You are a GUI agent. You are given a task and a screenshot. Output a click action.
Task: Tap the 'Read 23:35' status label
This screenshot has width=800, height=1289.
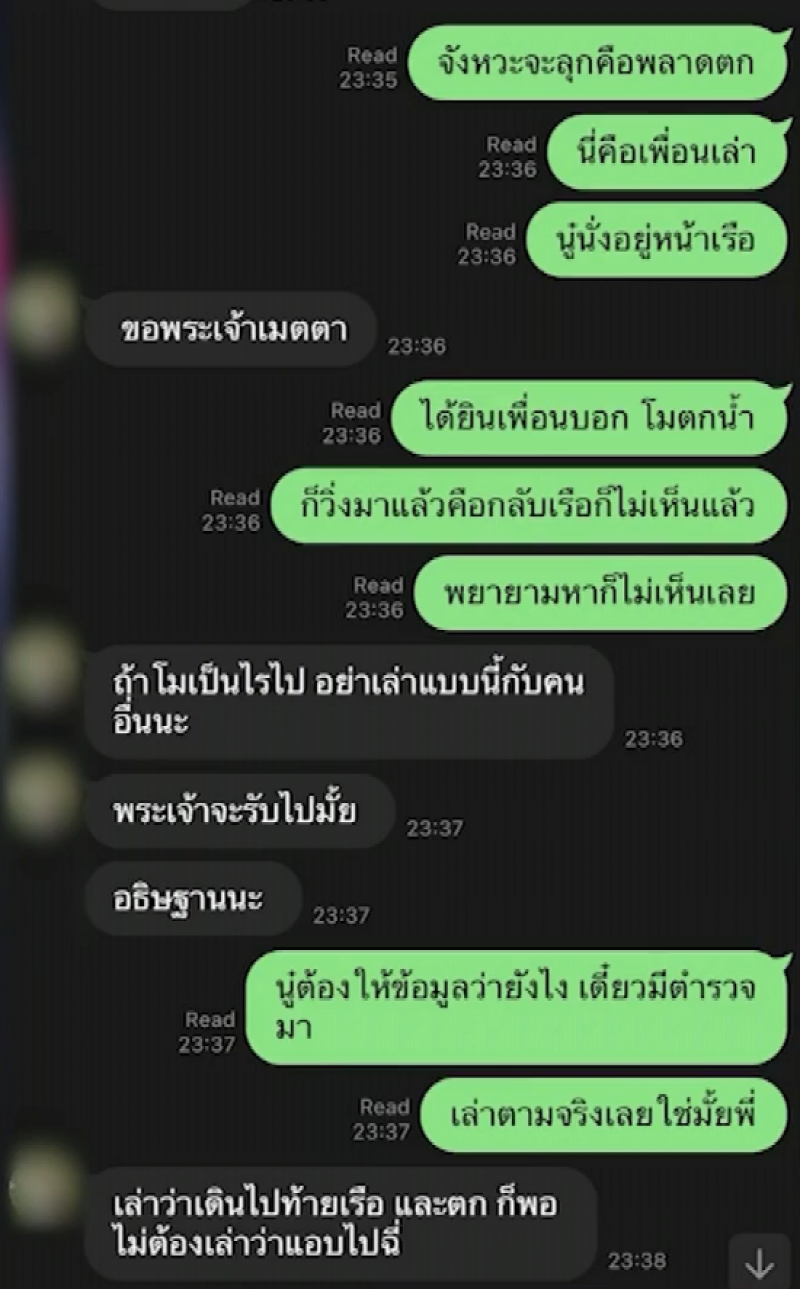tap(369, 68)
